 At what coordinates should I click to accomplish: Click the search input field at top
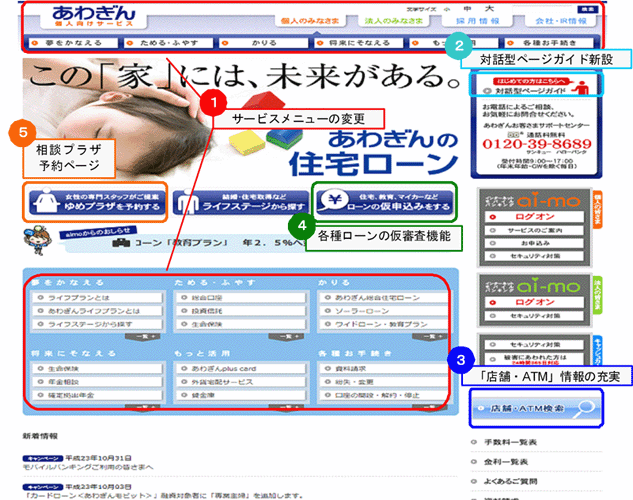542,9
